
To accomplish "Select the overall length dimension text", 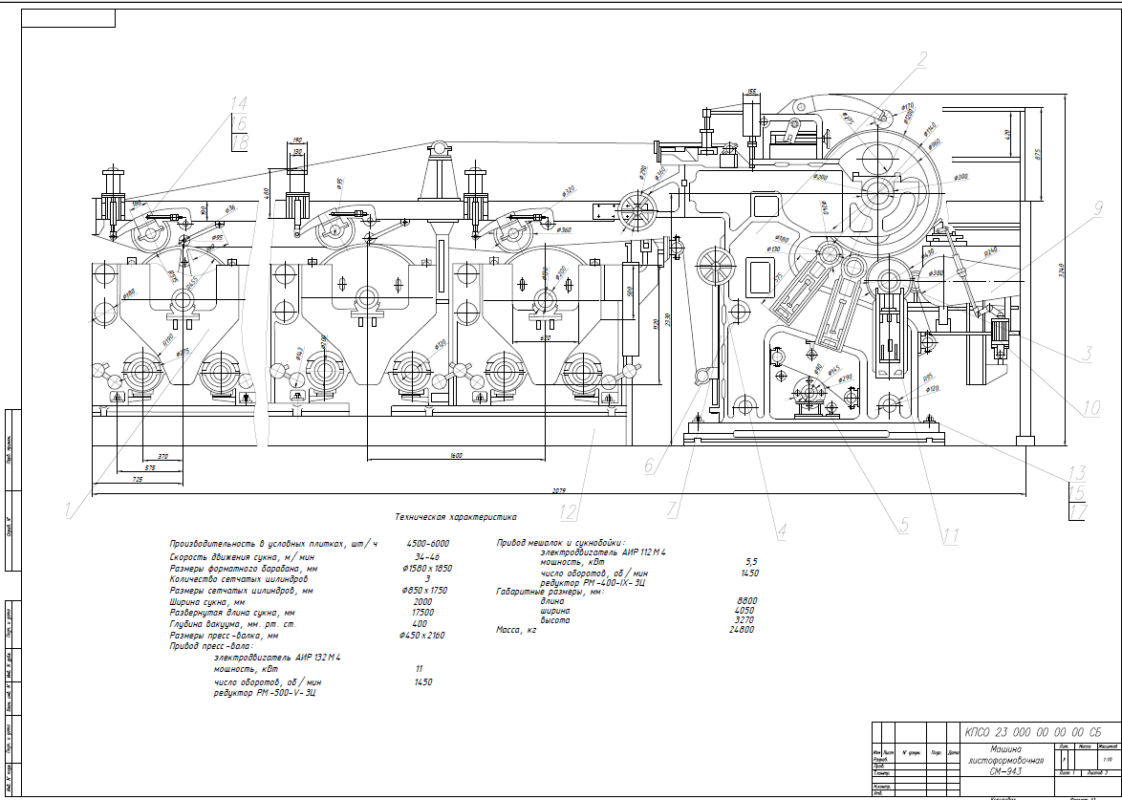I will coord(559,491).
